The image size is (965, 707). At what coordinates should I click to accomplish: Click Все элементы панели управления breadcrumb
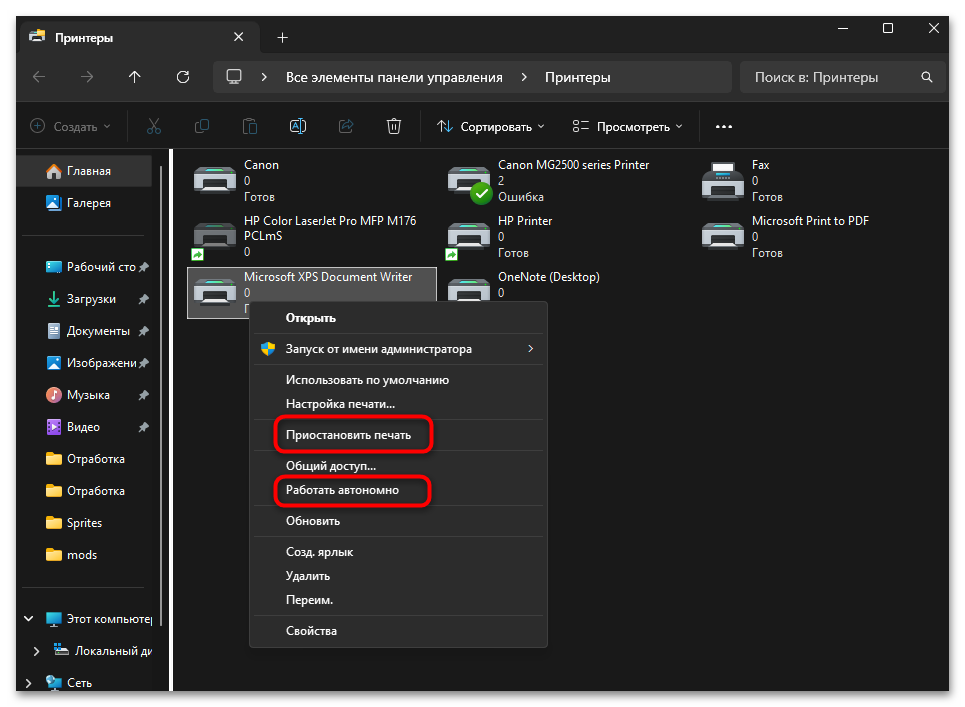click(394, 78)
